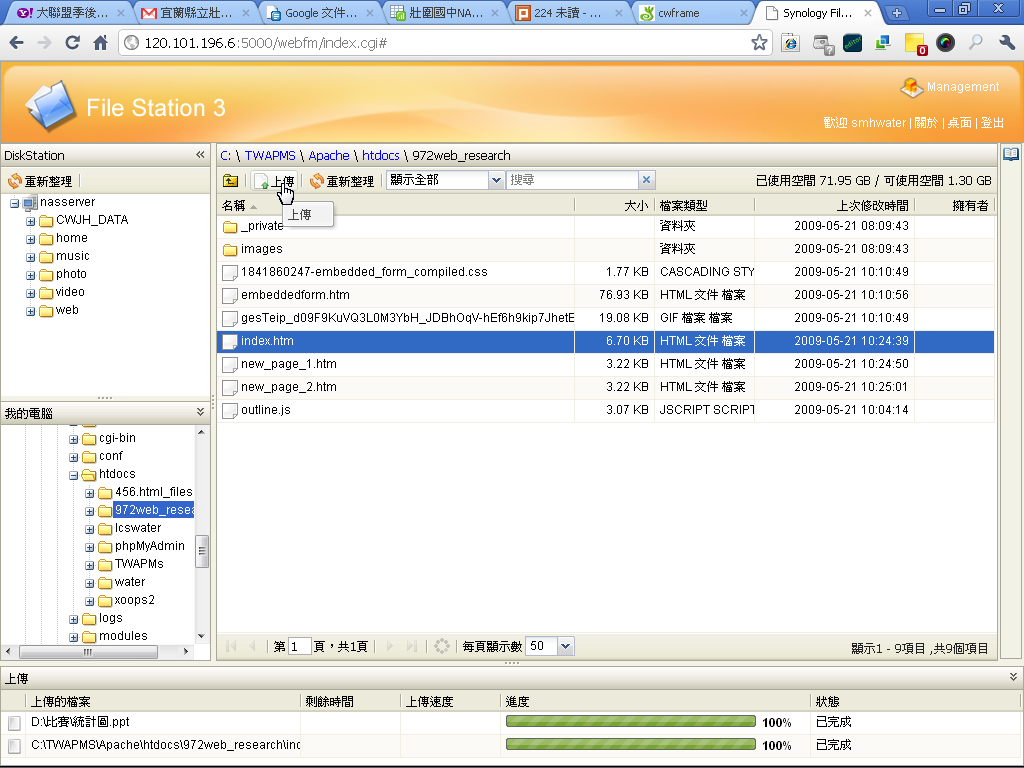Click the browser address bar URL
Viewport: 1024px width, 768px height.
266,43
